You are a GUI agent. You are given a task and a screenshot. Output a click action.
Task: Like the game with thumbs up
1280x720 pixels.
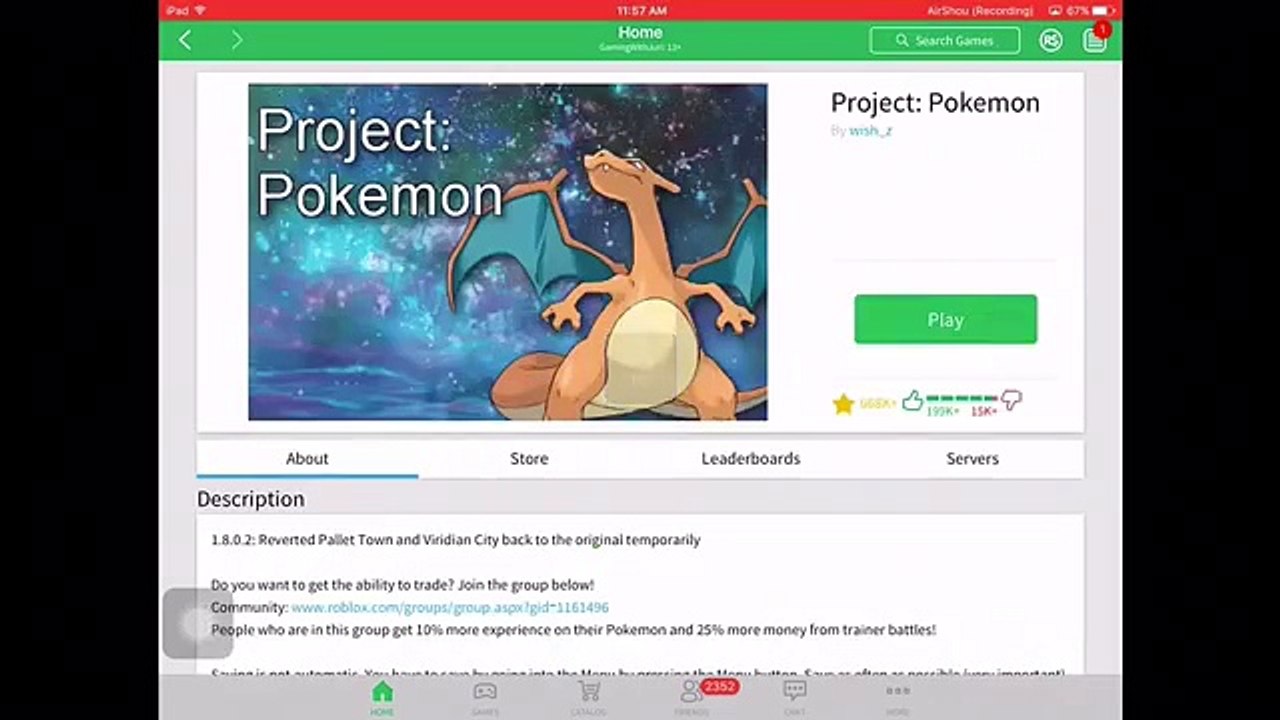tap(912, 401)
